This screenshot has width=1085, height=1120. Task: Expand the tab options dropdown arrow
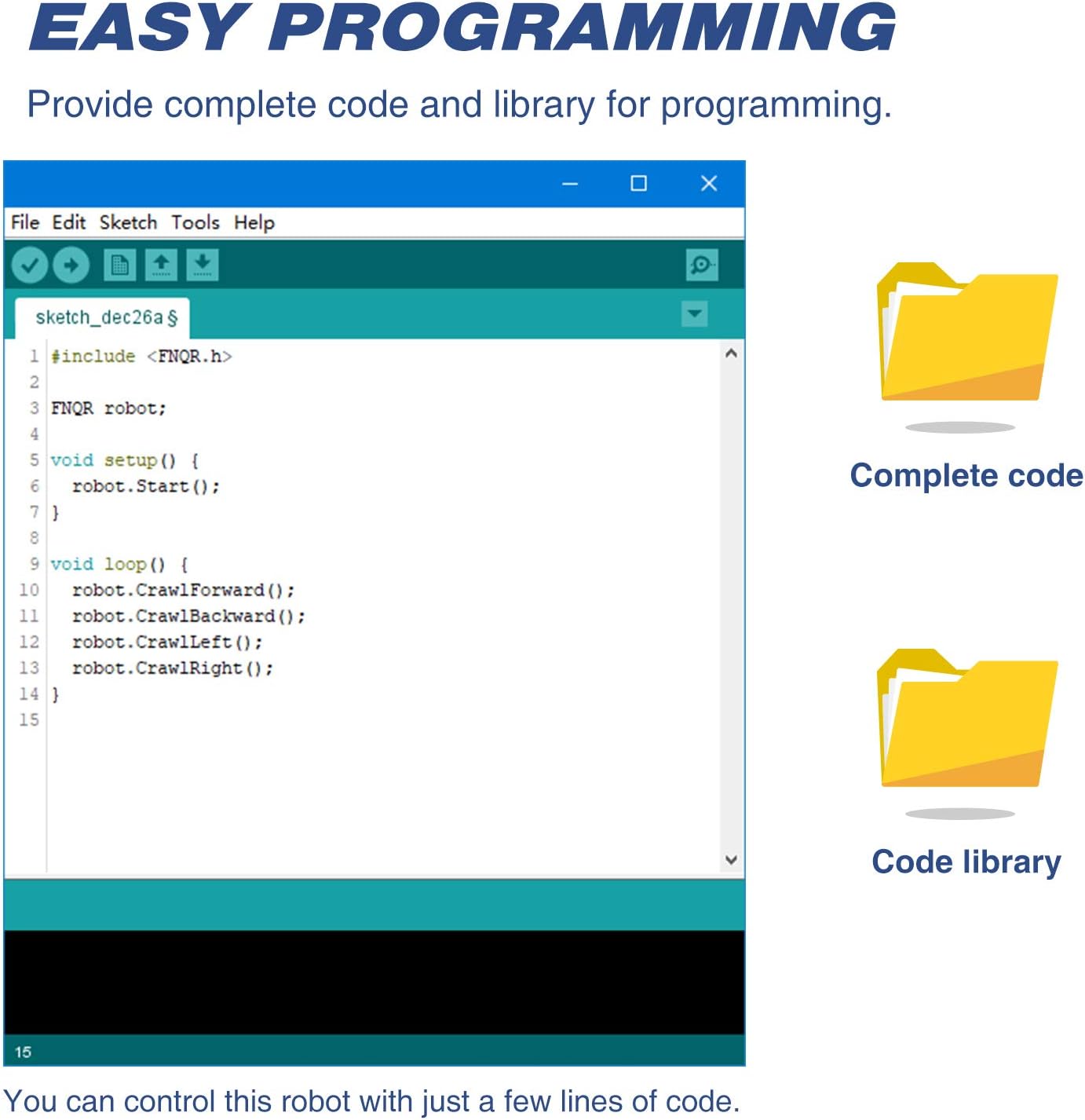694,314
